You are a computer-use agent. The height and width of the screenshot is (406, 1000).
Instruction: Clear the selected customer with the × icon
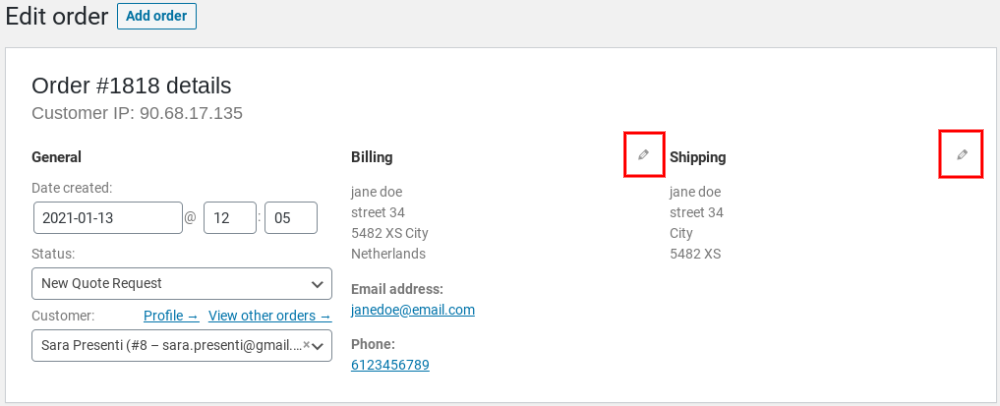pos(306,344)
